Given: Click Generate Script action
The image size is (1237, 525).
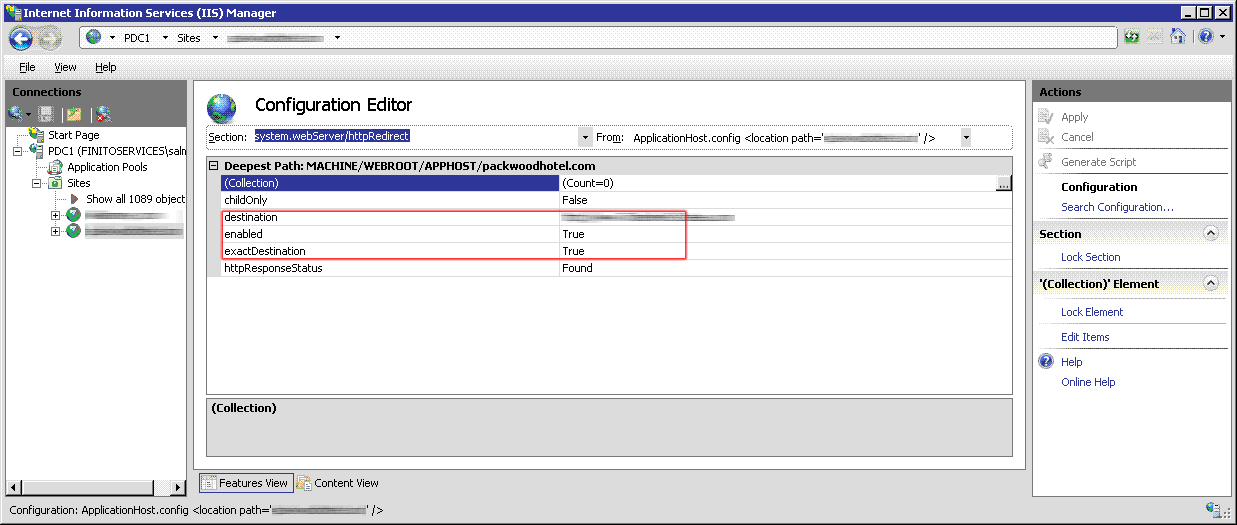Looking at the screenshot, I should (x=1099, y=162).
